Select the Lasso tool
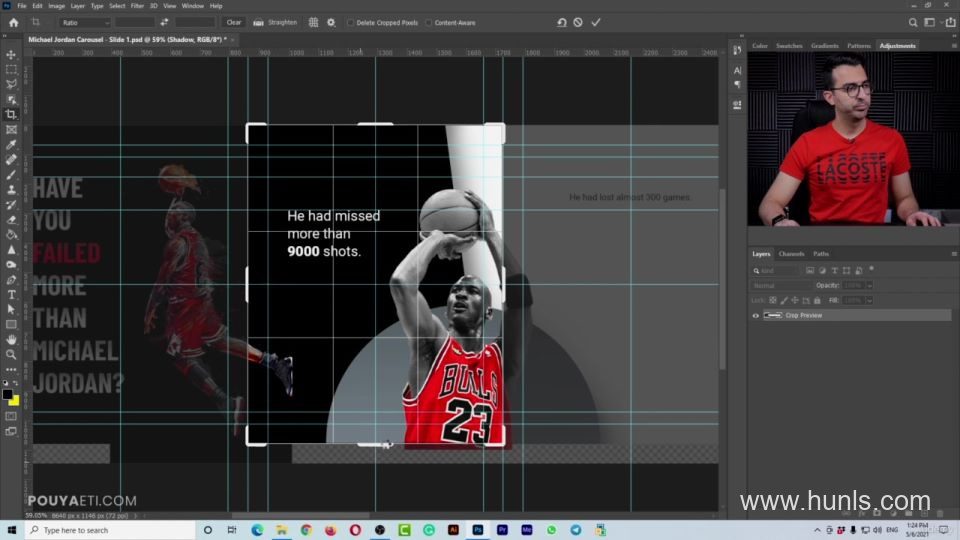The height and width of the screenshot is (540, 960). coord(11,84)
